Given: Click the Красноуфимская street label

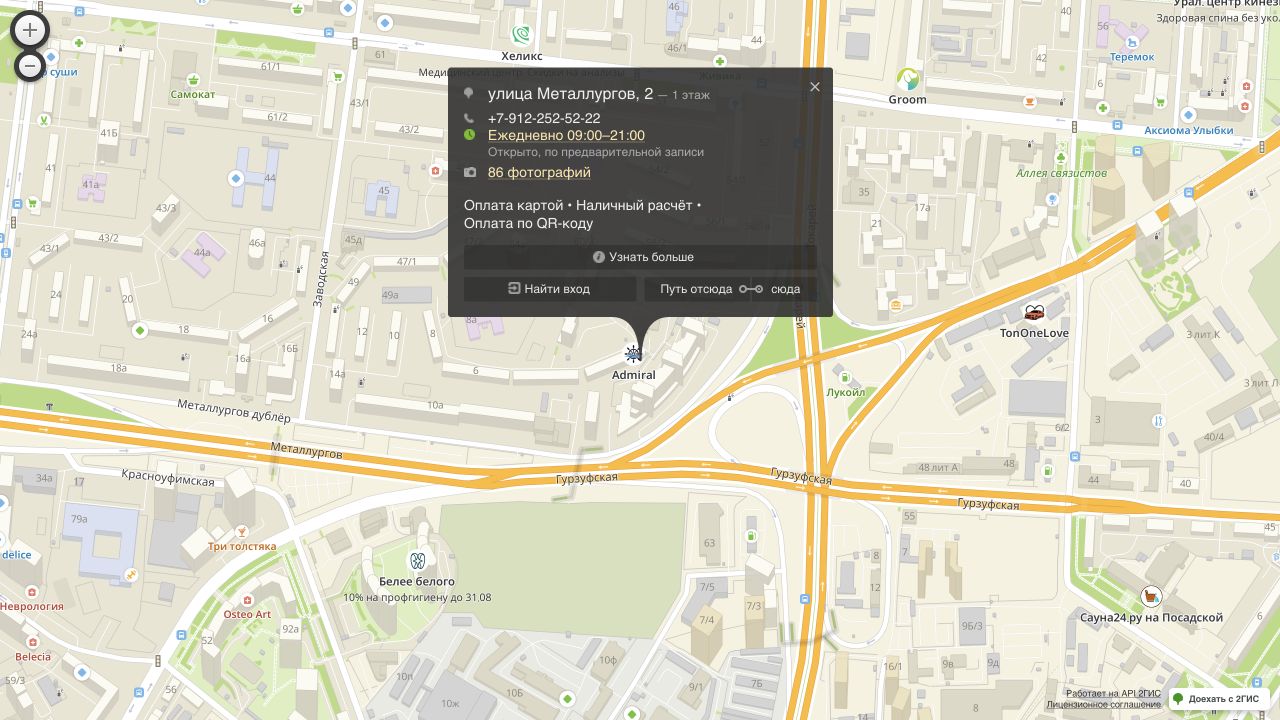Looking at the screenshot, I should 168,477.
